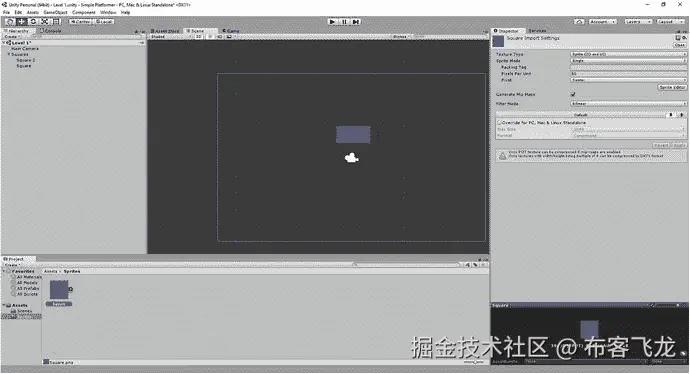Switch to the Services tab

(x=537, y=31)
